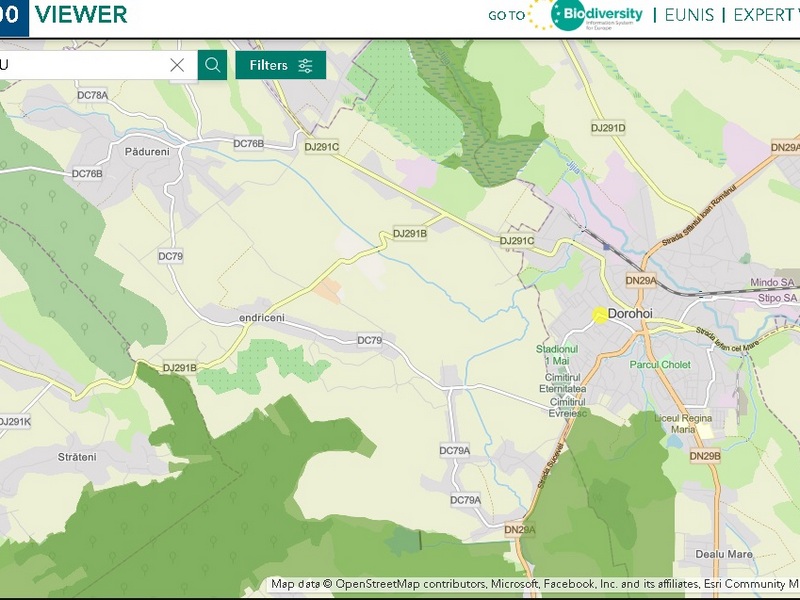Clear the search field with the X
Image resolution: width=800 pixels, height=600 pixels.
[x=177, y=65]
